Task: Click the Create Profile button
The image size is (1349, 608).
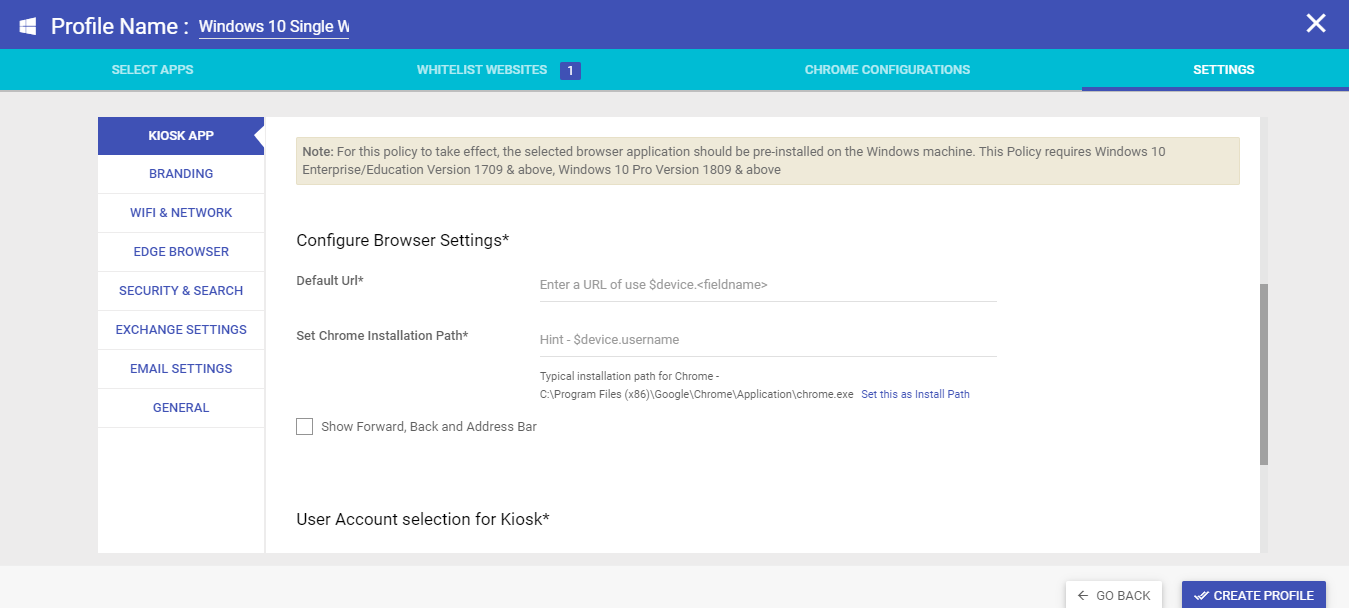Action: pyautogui.click(x=1254, y=595)
